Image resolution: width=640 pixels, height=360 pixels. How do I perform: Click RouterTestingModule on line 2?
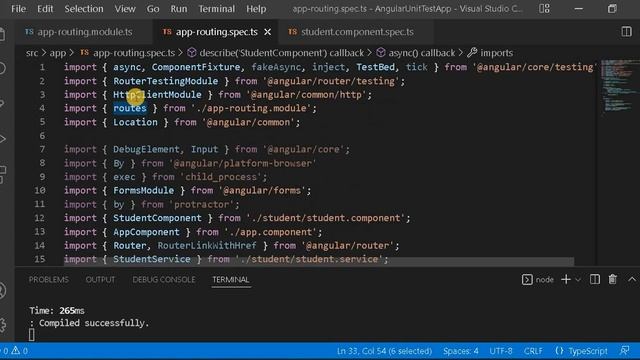[x=165, y=81]
